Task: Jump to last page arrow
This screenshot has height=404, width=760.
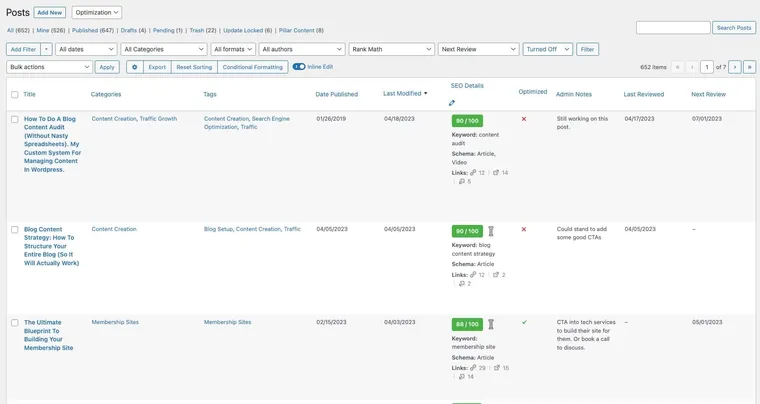Action: coord(749,67)
